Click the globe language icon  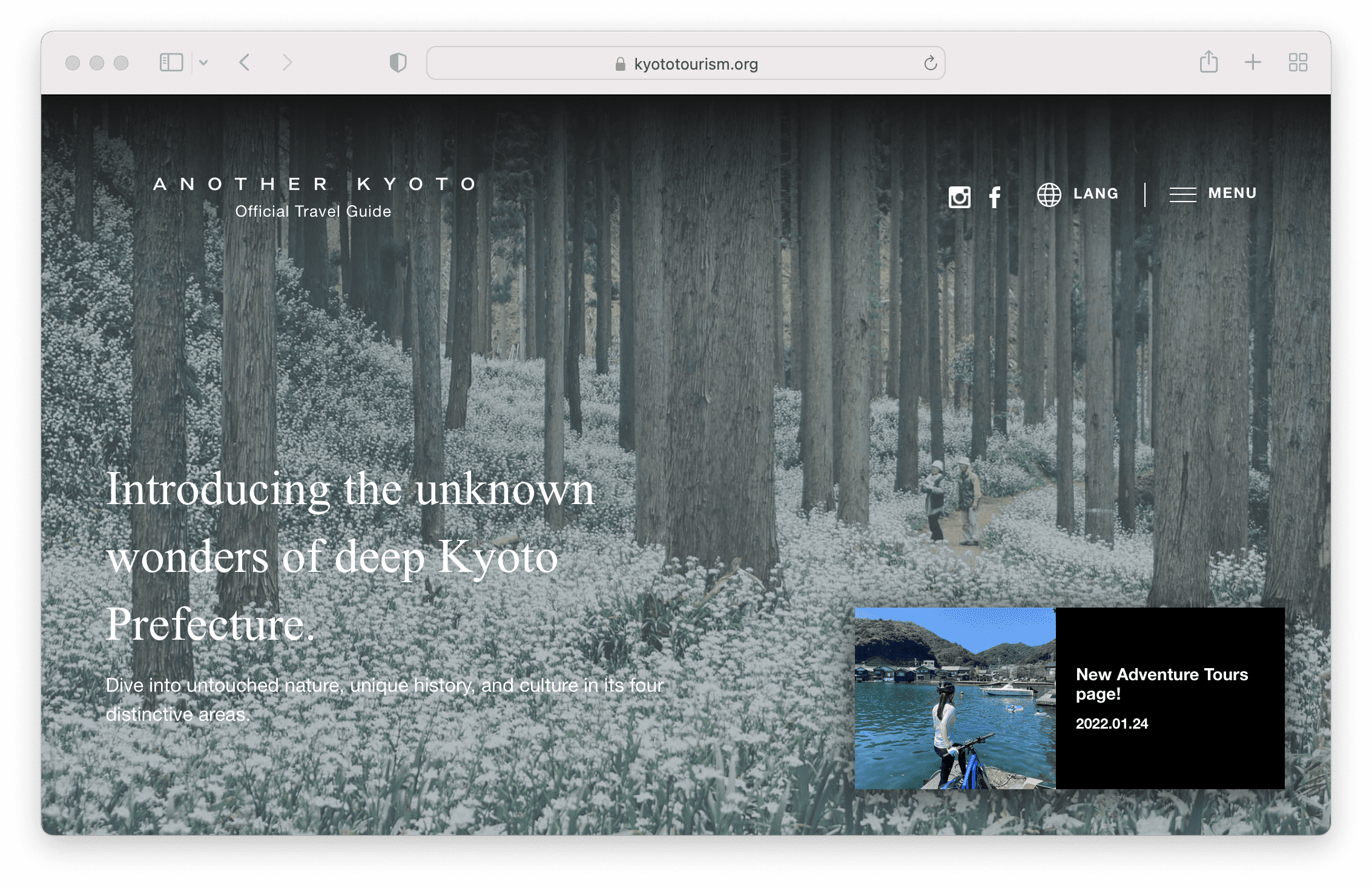click(1049, 195)
